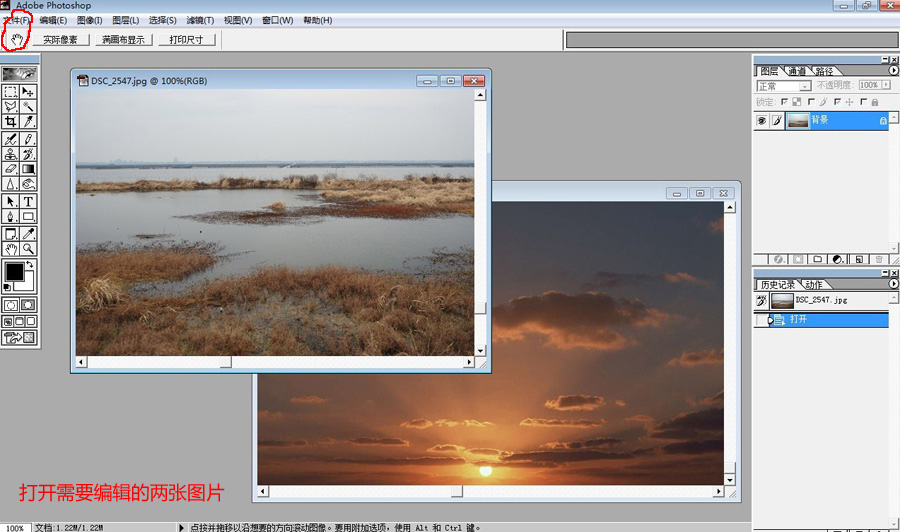Select the History Brush tool
Screen dimensions: 900x532
click(x=28, y=154)
